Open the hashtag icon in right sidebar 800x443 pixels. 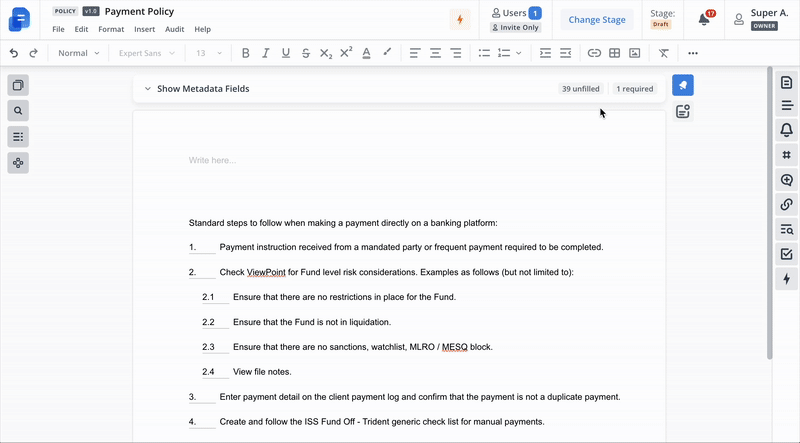coord(786,155)
